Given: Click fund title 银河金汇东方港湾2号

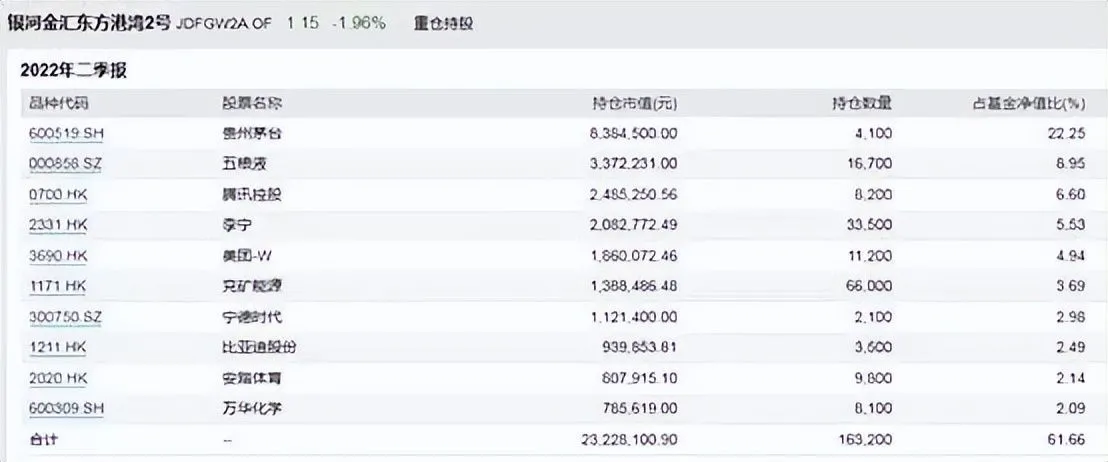Looking at the screenshot, I should pyautogui.click(x=89, y=23).
